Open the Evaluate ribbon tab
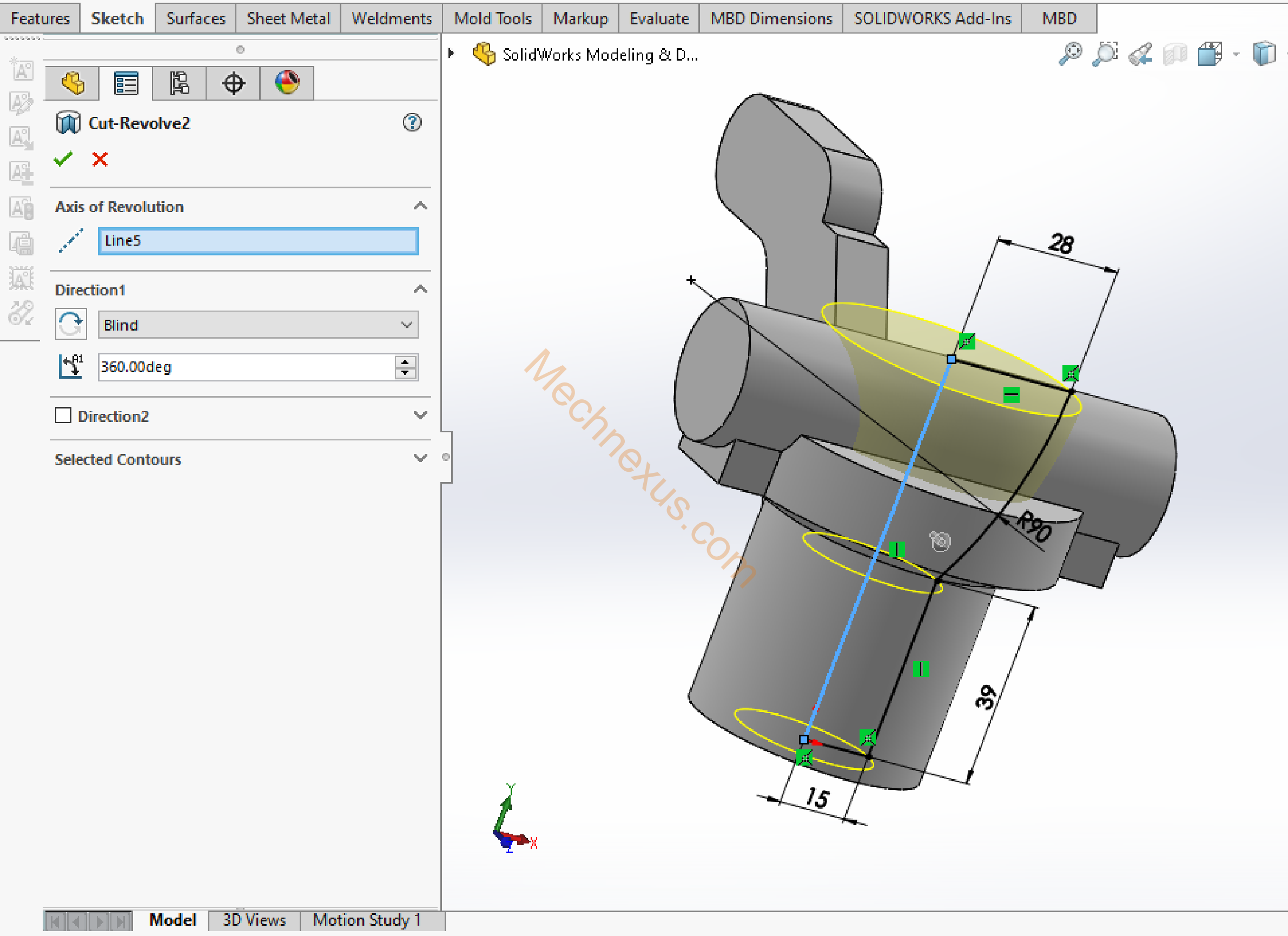This screenshot has width=1288, height=936. pos(659,18)
